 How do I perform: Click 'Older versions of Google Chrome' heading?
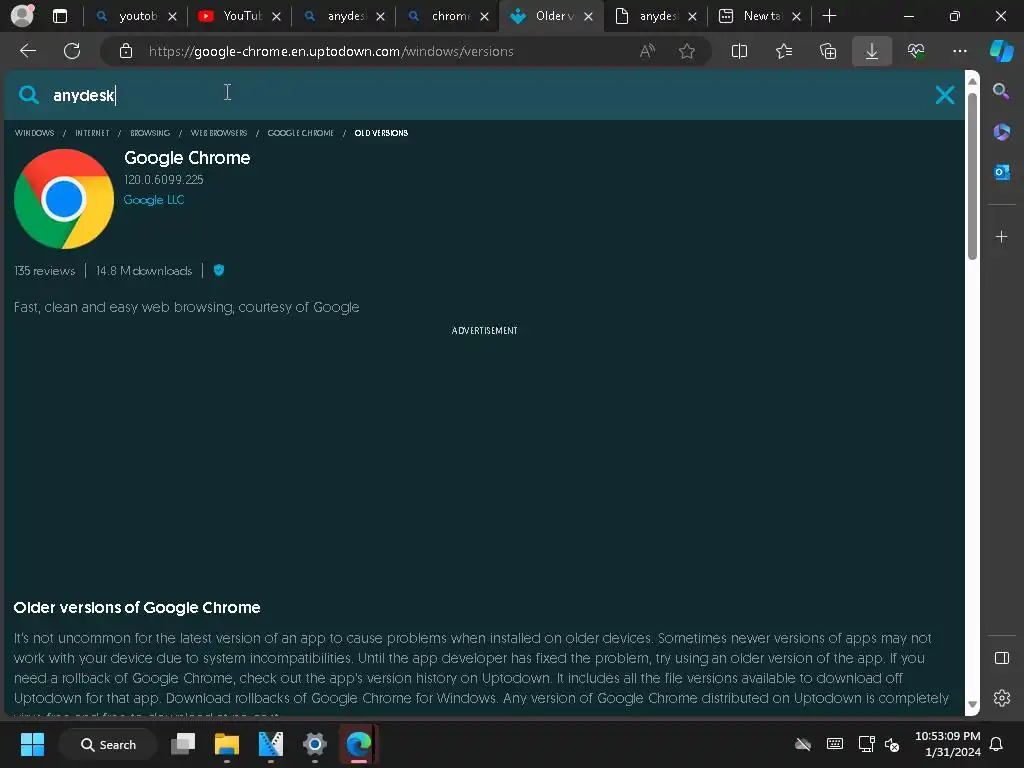137,607
